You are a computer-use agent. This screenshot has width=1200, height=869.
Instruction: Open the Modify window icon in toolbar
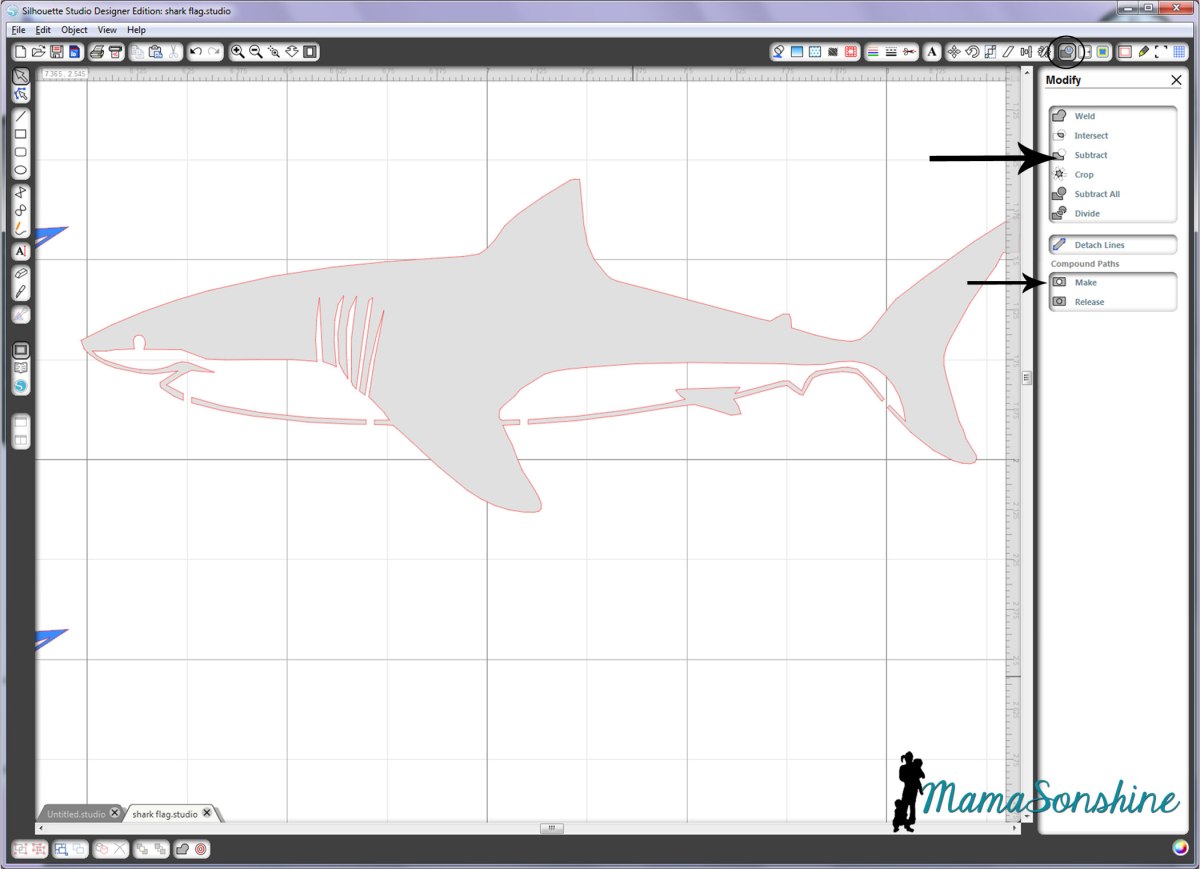(x=1067, y=51)
